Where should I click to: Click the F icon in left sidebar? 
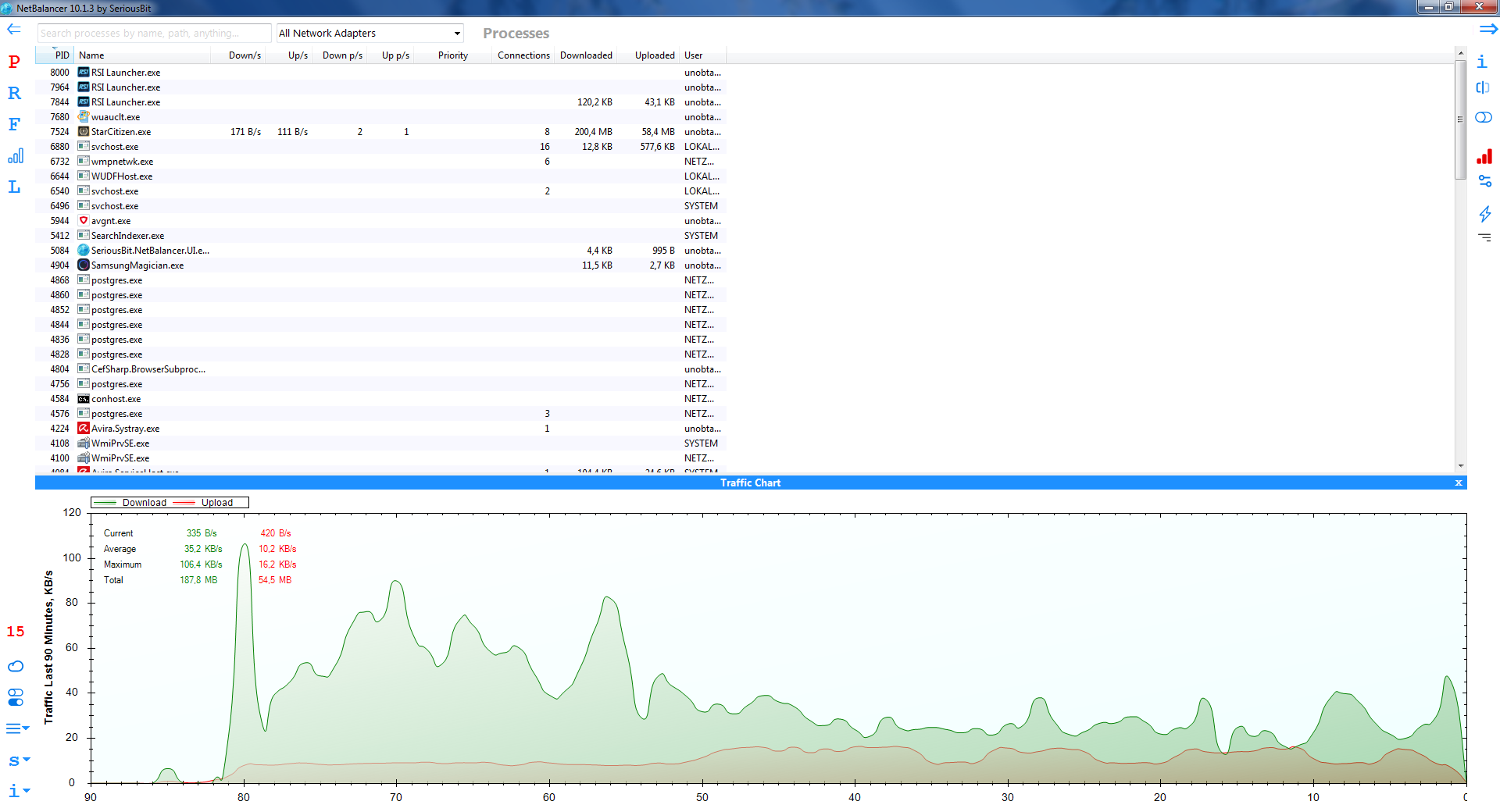(x=14, y=124)
